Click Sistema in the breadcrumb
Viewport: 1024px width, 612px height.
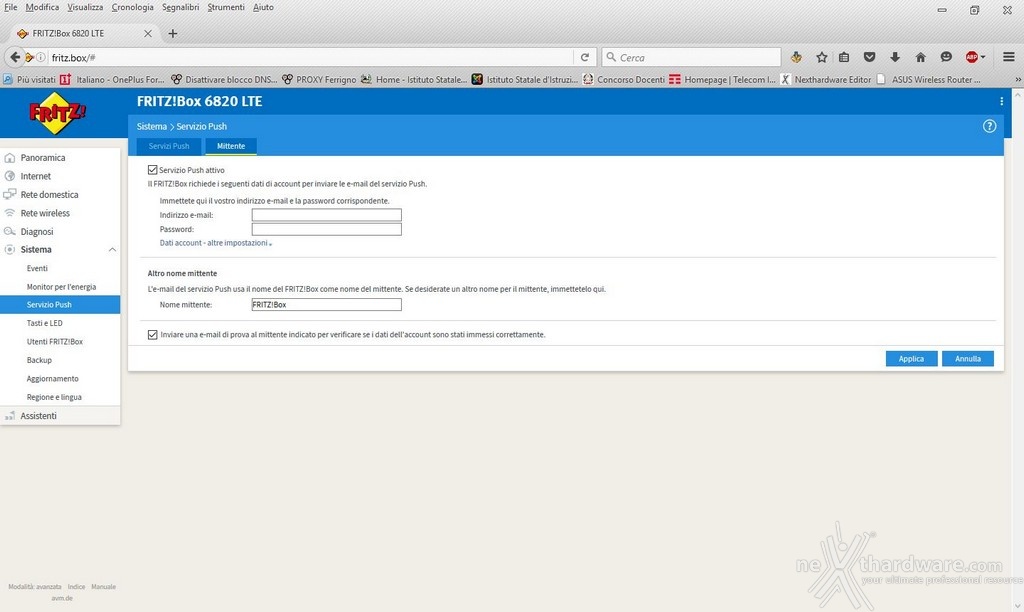pyautogui.click(x=152, y=126)
